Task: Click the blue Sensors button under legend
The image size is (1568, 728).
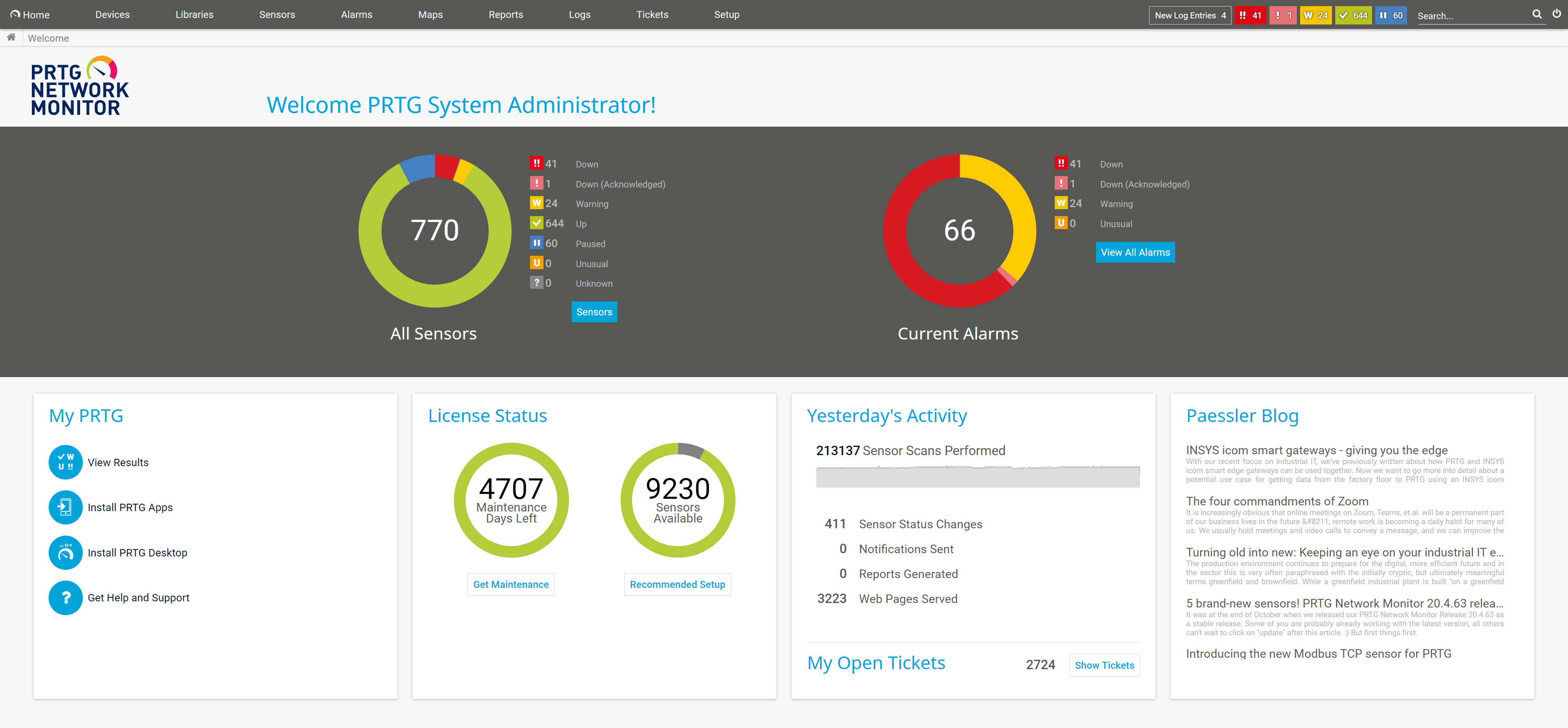Action: point(594,312)
